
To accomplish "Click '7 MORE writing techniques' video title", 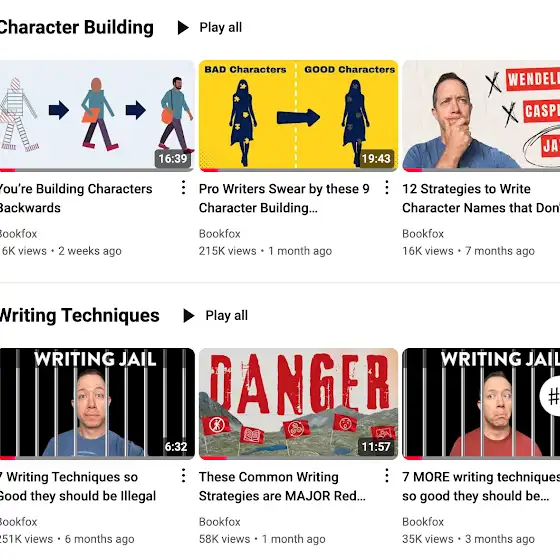I will tap(481, 486).
